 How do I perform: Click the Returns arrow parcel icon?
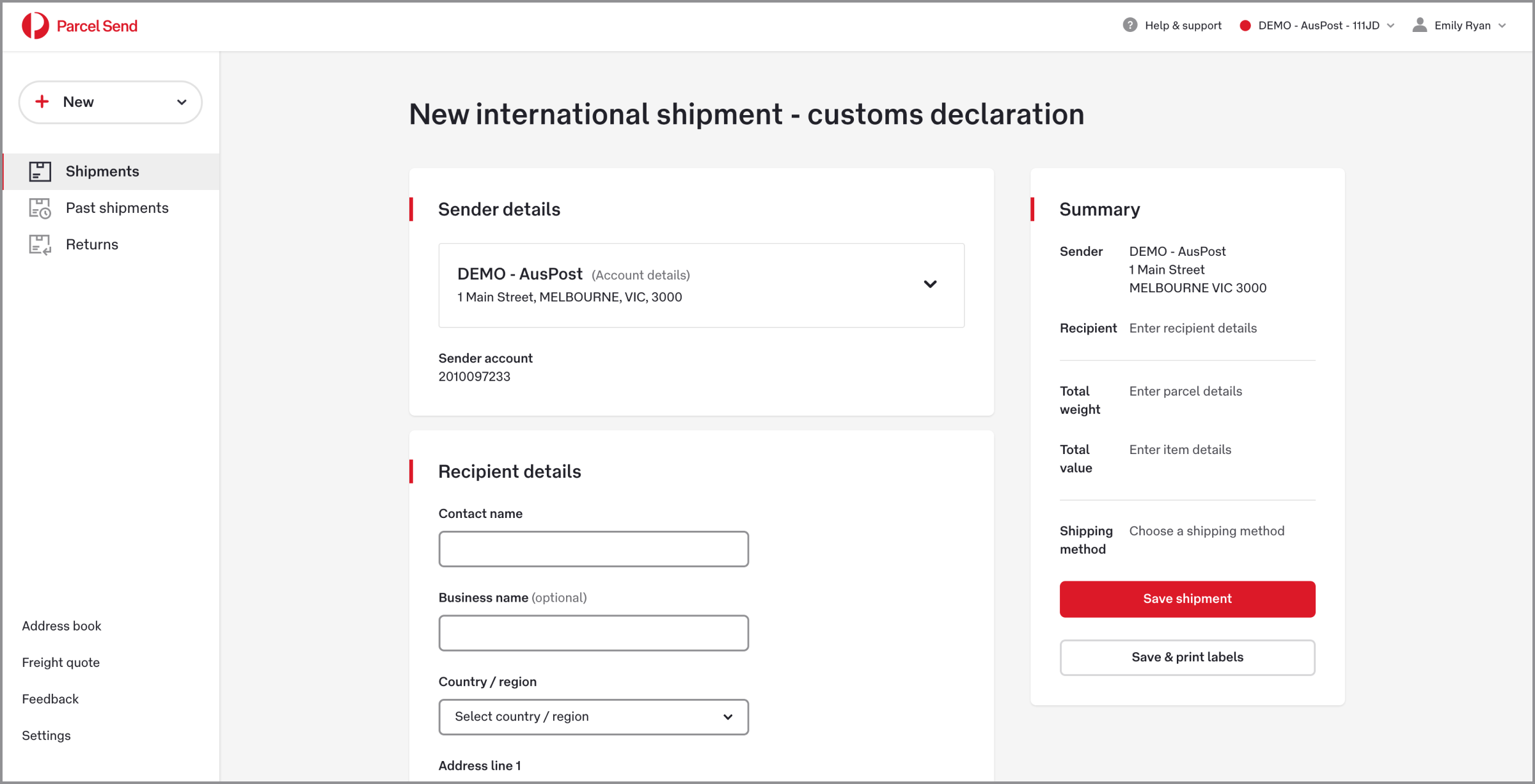tap(40, 244)
